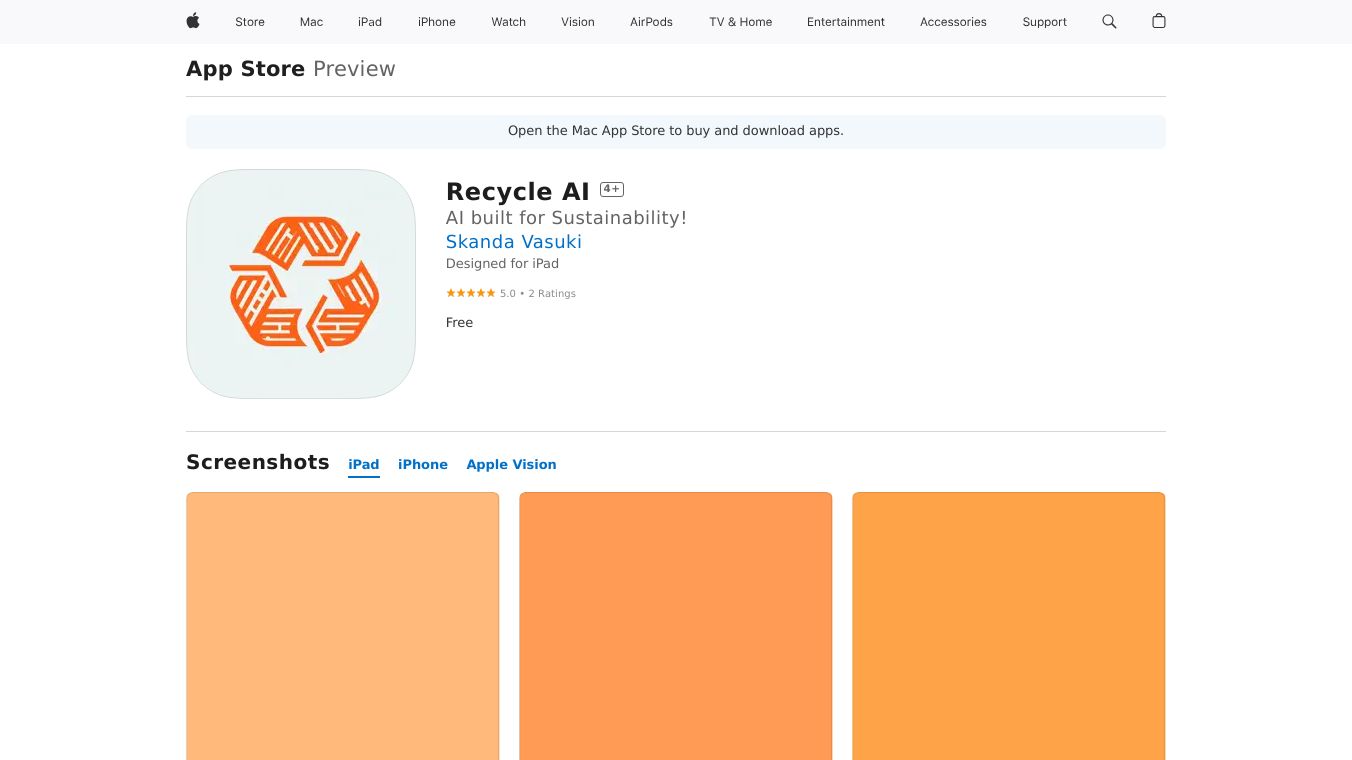This screenshot has height=760, width=1352.
Task: Open developer Skanda Vasuki's page
Action: (514, 241)
